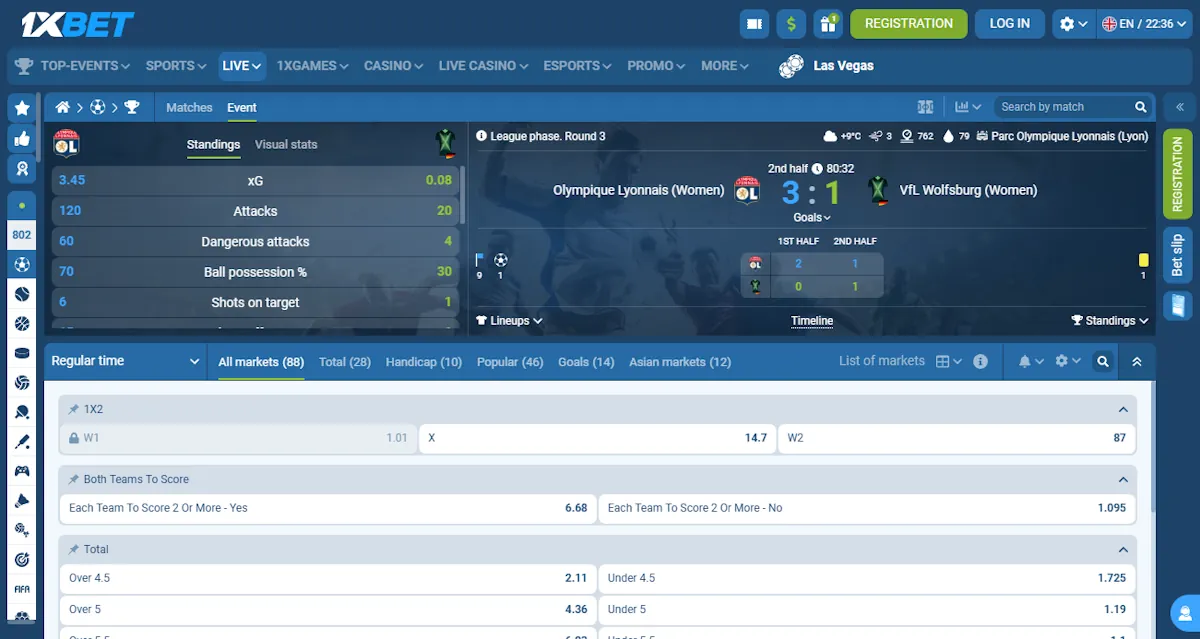1200x639 pixels.
Task: Open favorites via the star icon
Action: tap(21, 105)
